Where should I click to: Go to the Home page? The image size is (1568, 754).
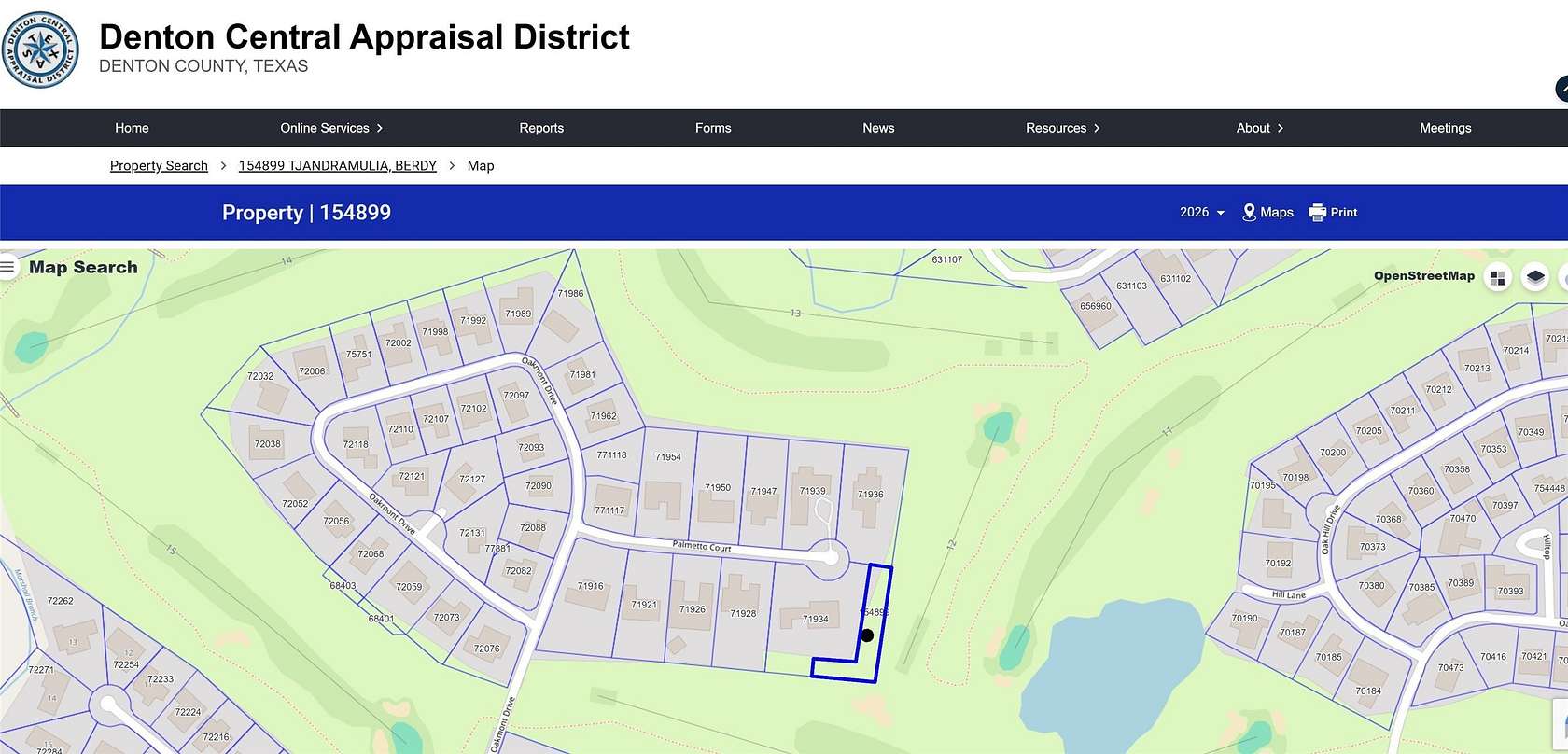[x=132, y=128]
